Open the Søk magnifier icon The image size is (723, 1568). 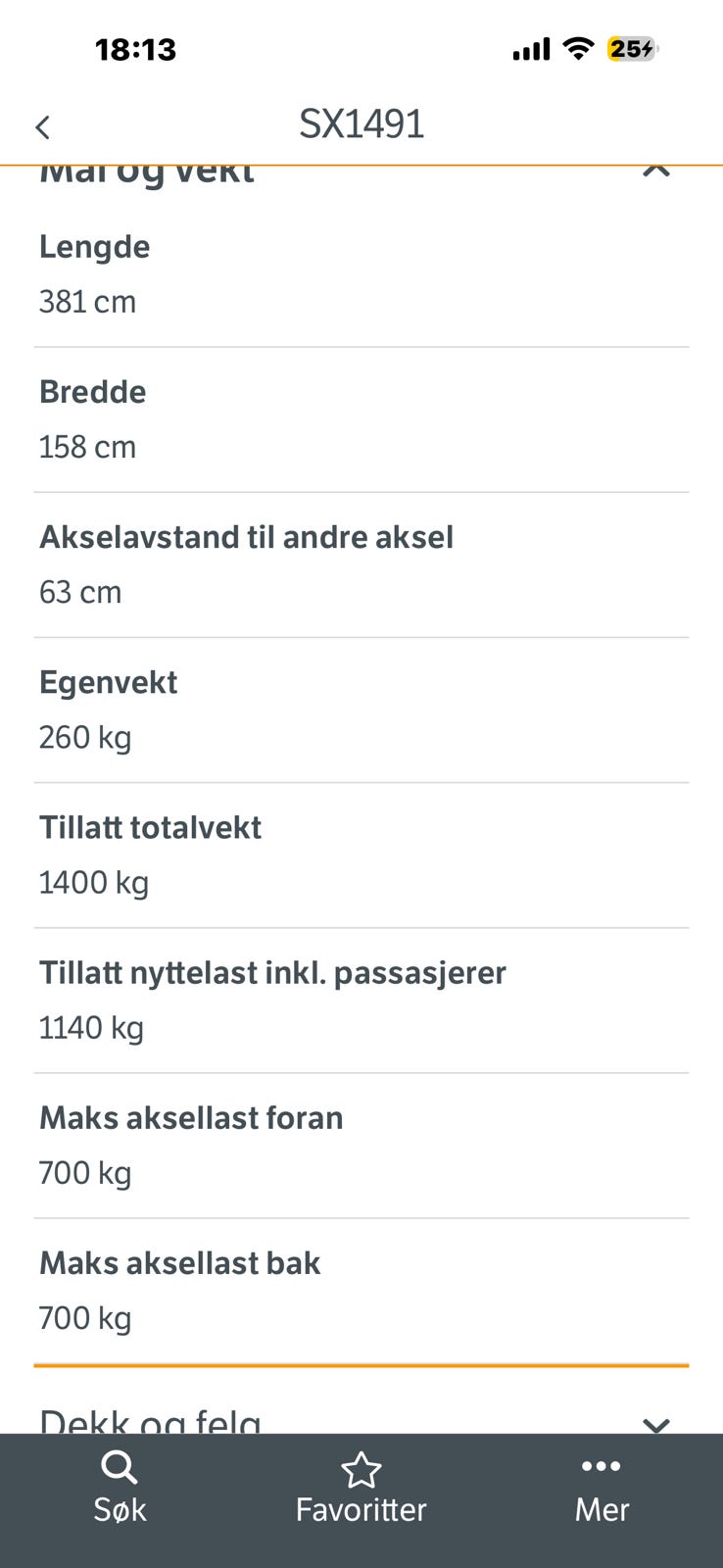click(120, 1468)
